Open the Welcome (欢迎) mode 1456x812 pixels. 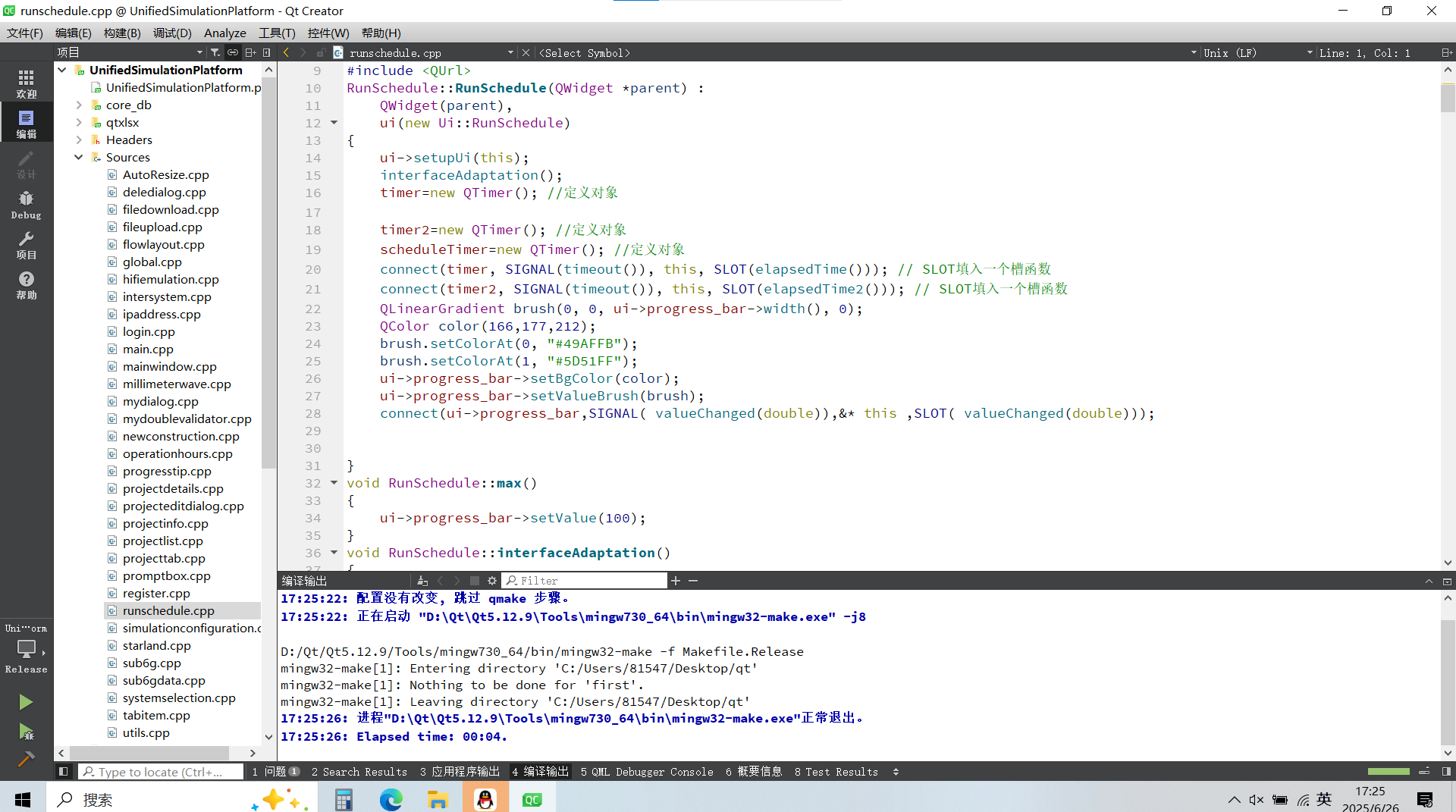coord(27,83)
